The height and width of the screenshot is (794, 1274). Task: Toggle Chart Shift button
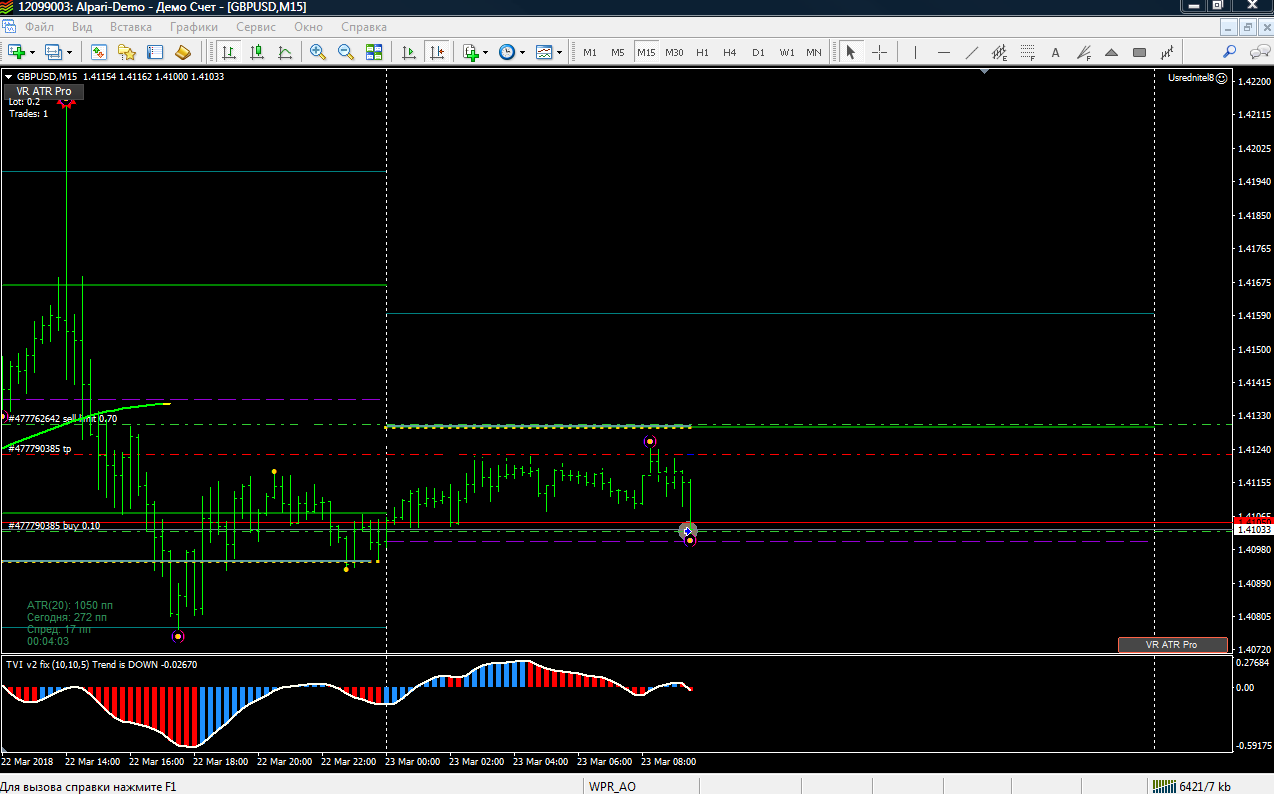tap(436, 52)
